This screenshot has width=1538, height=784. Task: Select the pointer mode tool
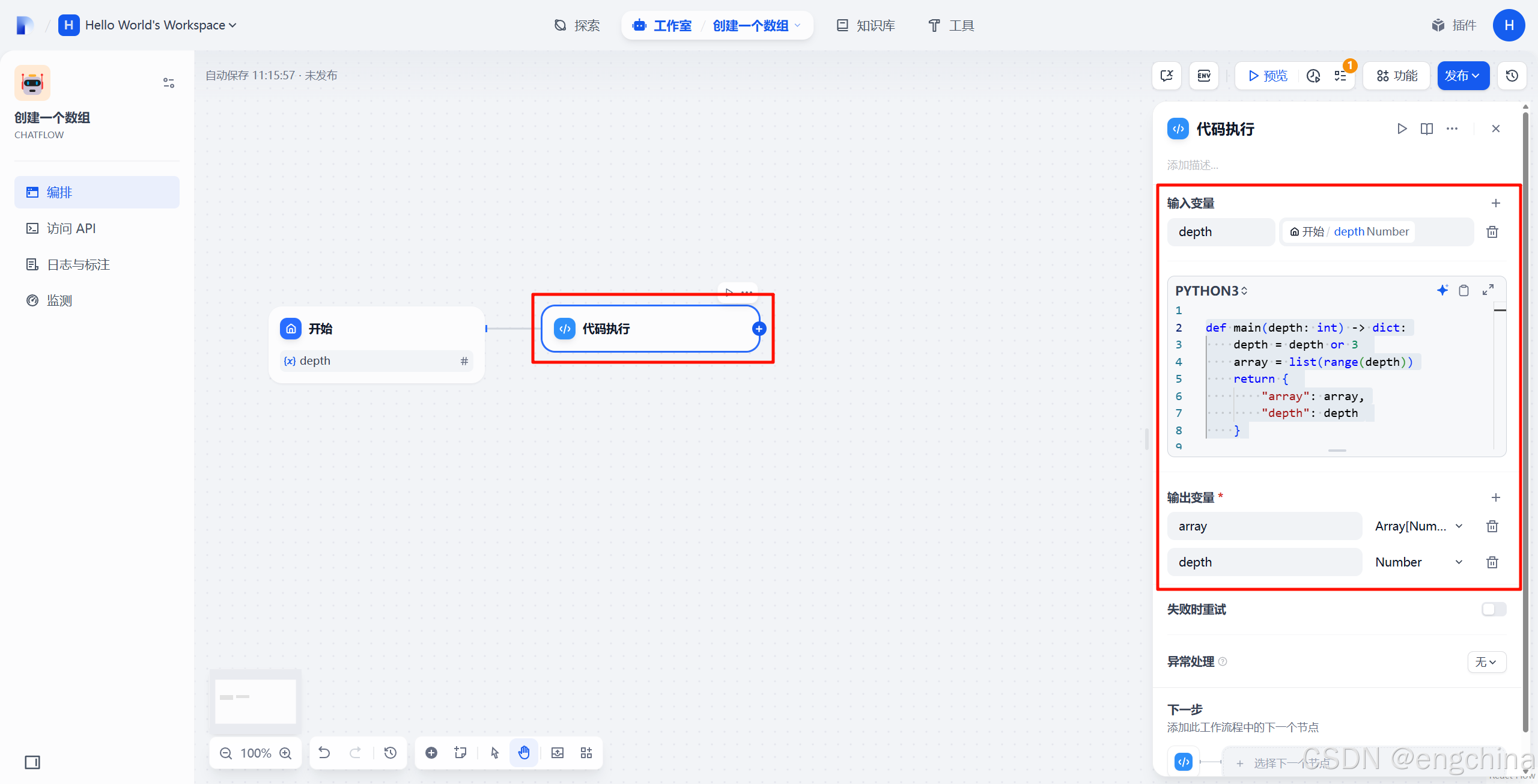(494, 753)
